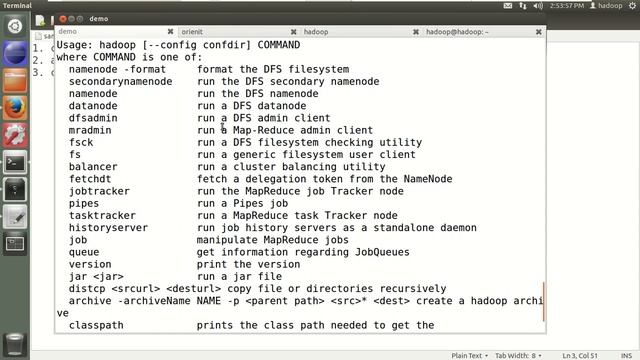Image resolution: width=640 pixels, height=360 pixels.
Task: Close the demo terminal window
Action: tap(62, 19)
